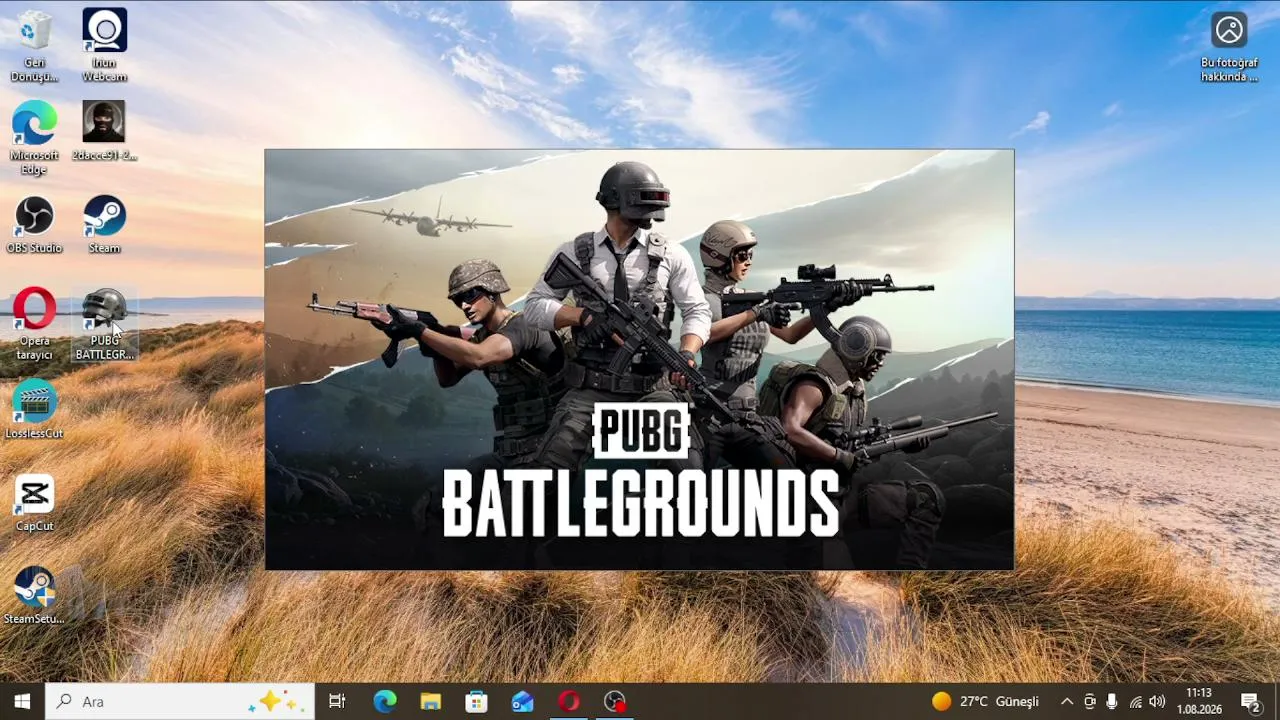Open the Windows Start menu
This screenshot has width=1280, height=720.
(22, 701)
